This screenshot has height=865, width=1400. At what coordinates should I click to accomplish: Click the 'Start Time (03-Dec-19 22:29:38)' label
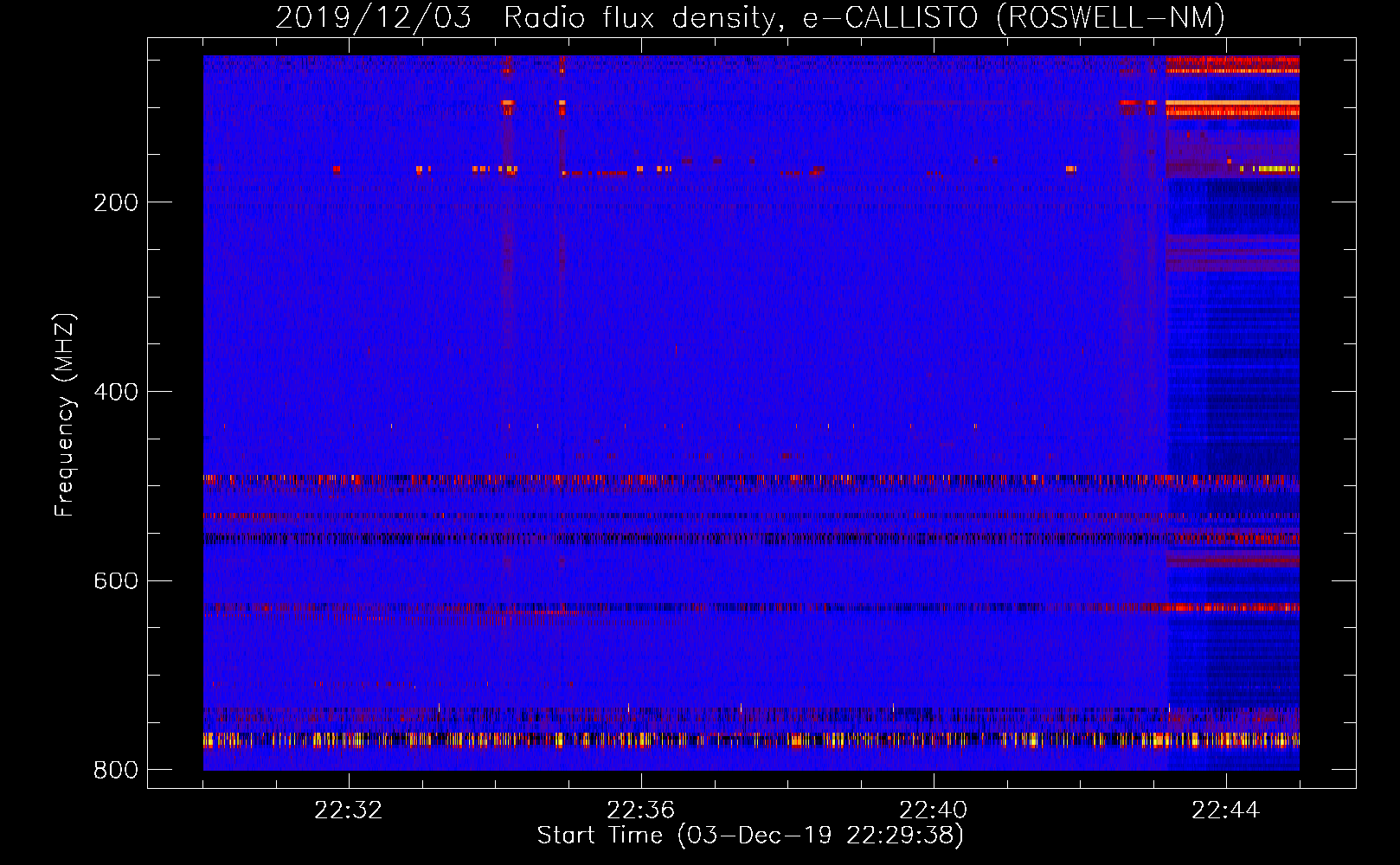coord(750,836)
